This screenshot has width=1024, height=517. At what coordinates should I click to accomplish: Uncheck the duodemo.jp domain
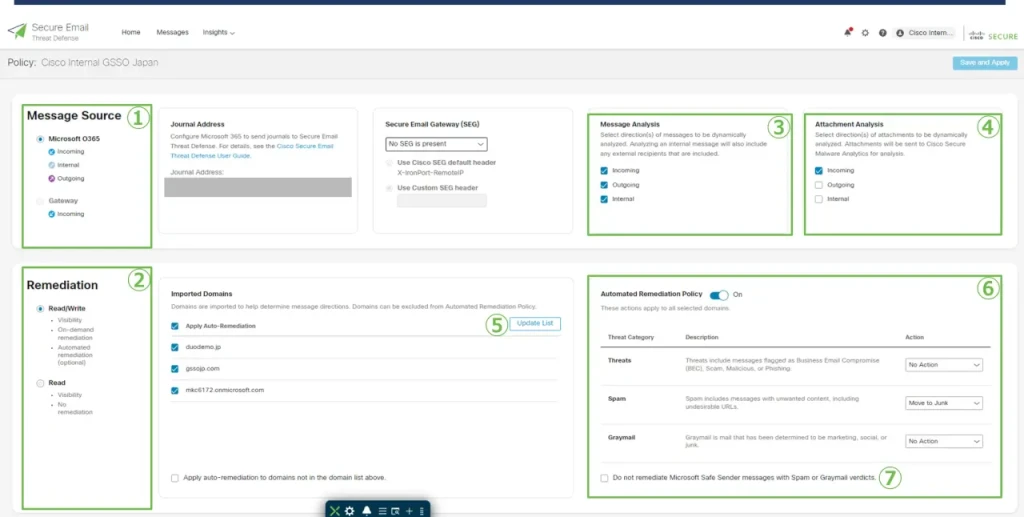(x=174, y=347)
